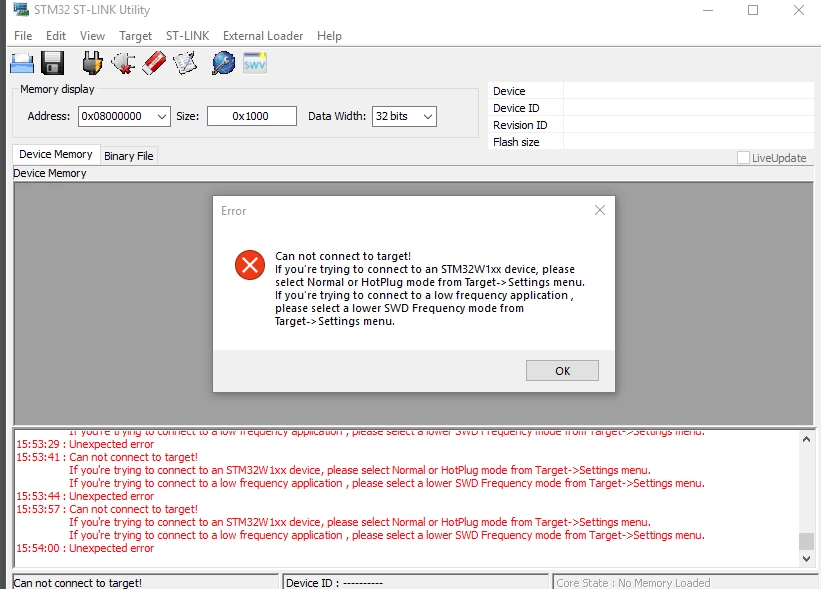Open ST website globe icon
Screen dimensions: 822x589
224,63
